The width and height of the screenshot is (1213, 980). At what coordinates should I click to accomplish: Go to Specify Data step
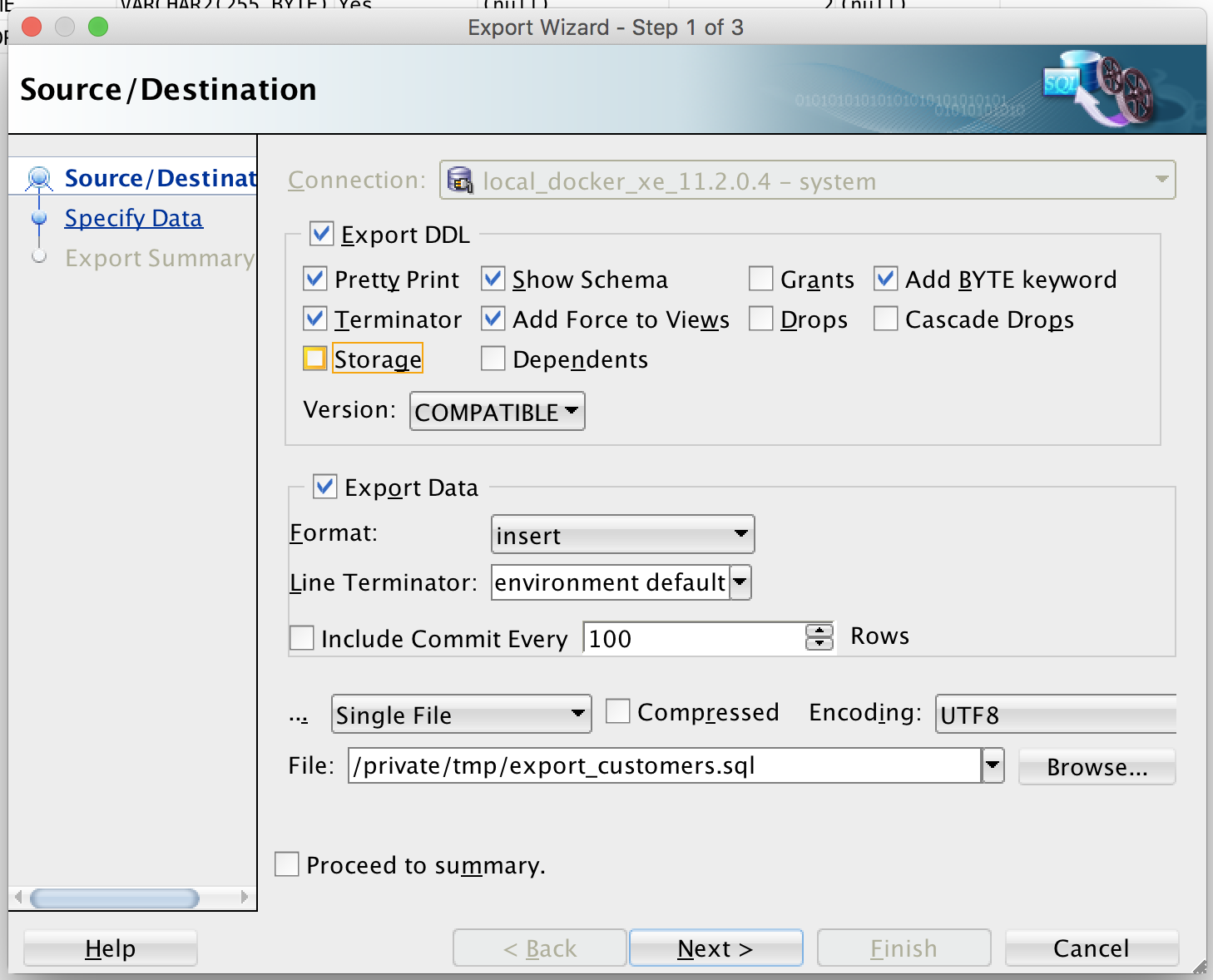click(133, 218)
